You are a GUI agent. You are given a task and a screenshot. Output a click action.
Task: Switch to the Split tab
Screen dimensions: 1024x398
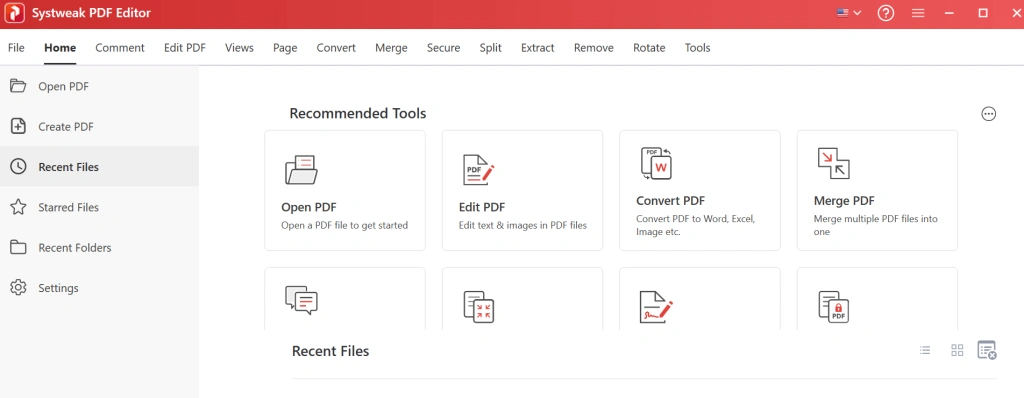(490, 48)
